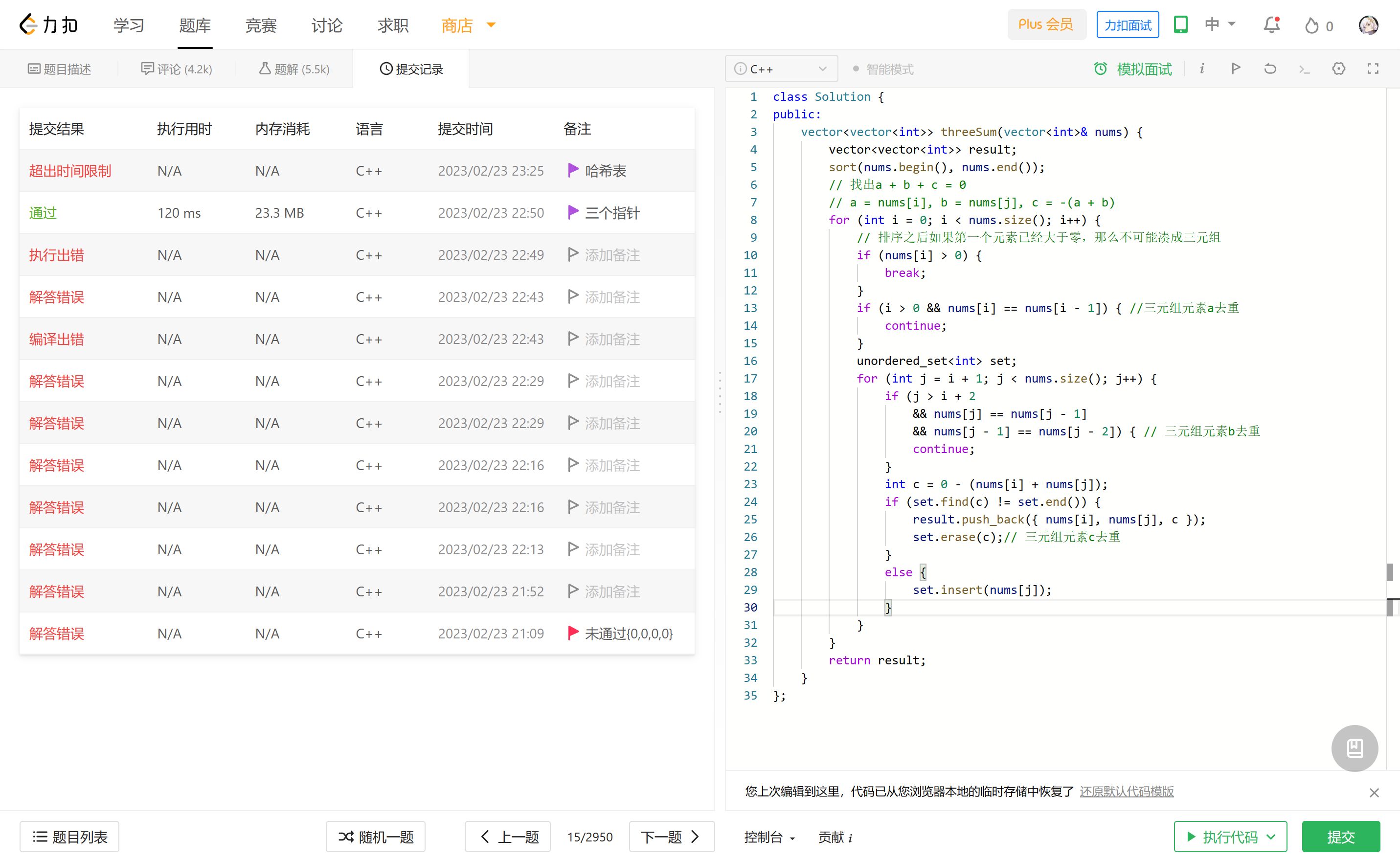The height and width of the screenshot is (862, 1400).
Task: Open the 超出时间限制 submission
Action: 70,170
